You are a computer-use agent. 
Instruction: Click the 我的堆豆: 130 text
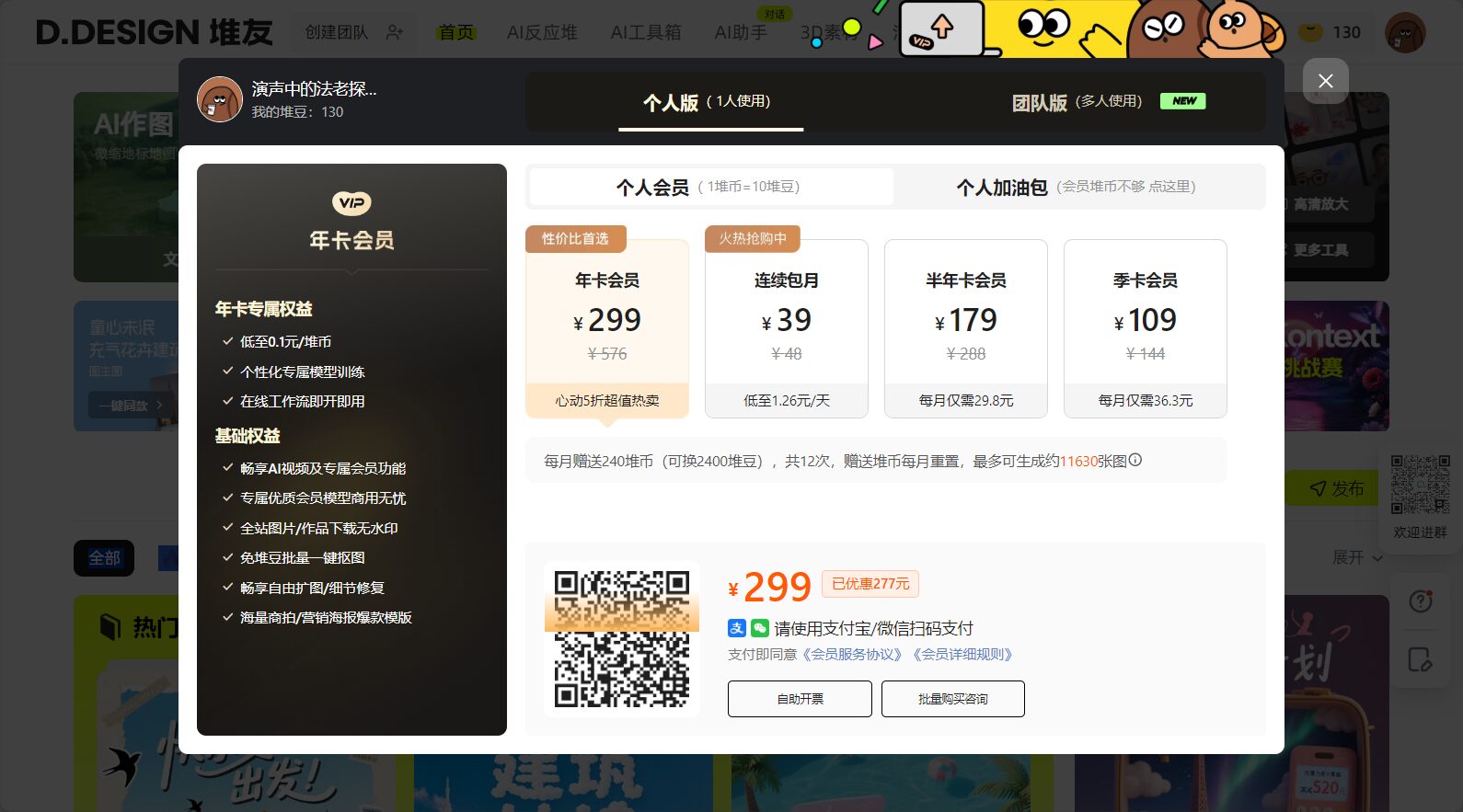[297, 111]
